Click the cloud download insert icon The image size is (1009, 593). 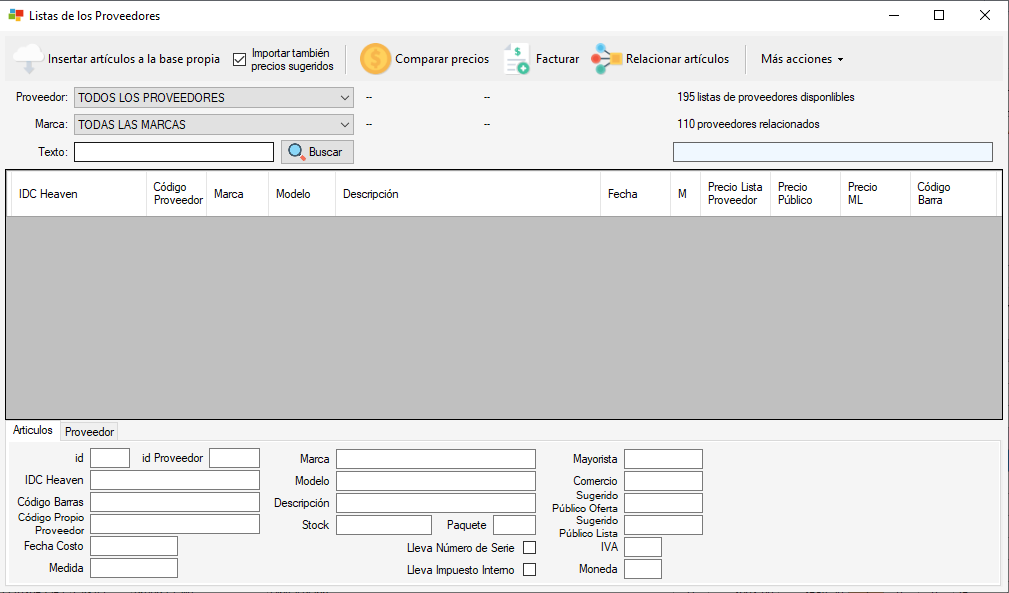(28, 59)
